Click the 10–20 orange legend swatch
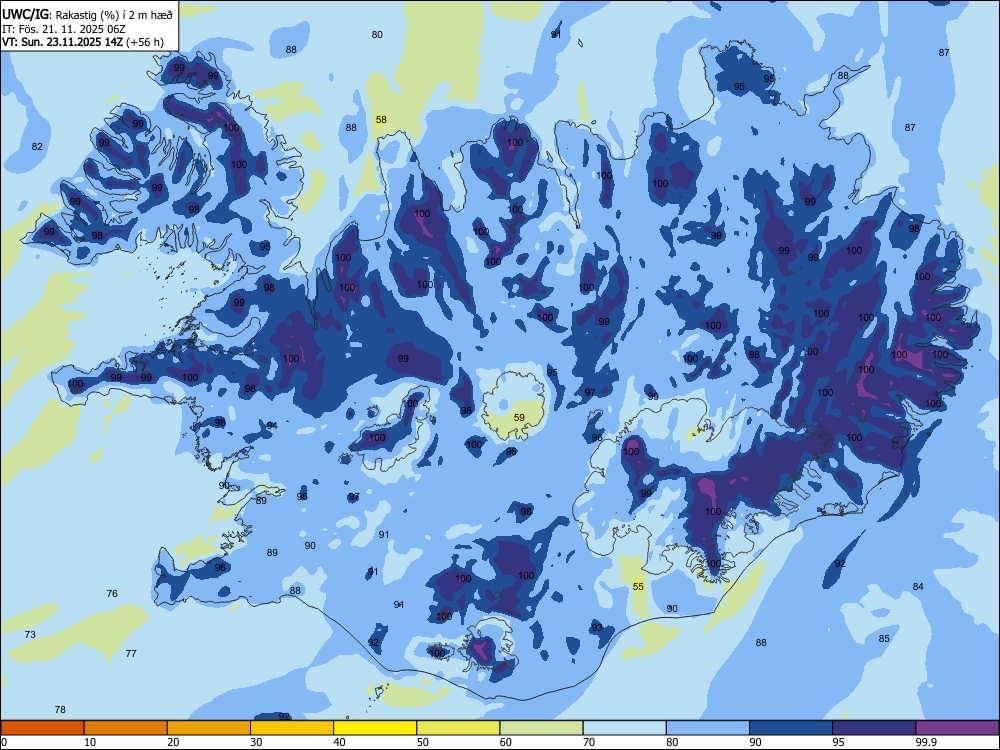 [126, 728]
